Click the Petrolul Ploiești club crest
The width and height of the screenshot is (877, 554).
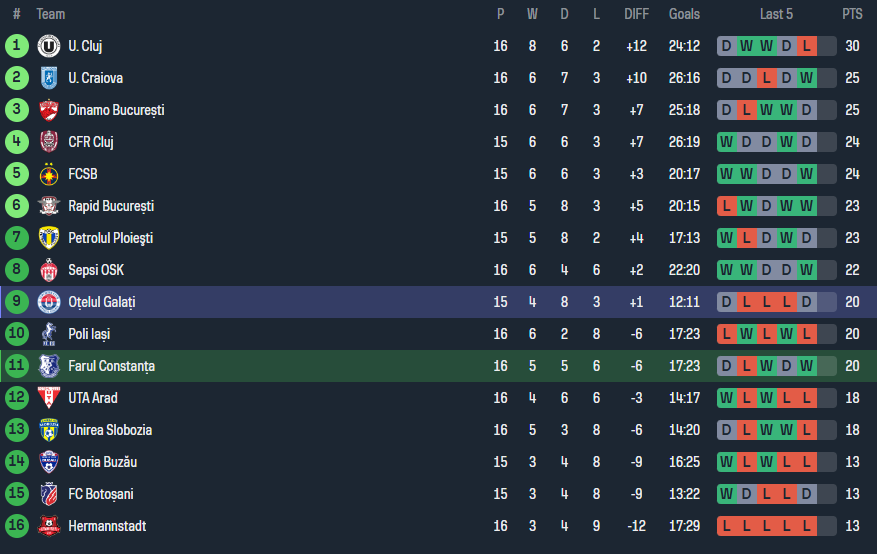(x=48, y=238)
